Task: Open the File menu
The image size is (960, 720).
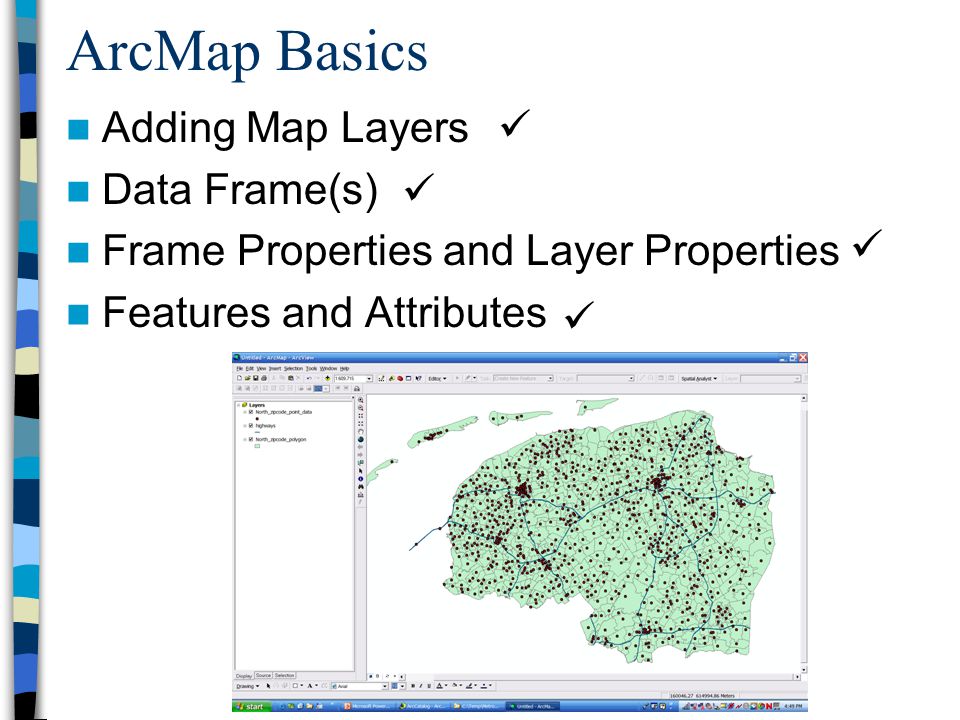Action: (239, 369)
